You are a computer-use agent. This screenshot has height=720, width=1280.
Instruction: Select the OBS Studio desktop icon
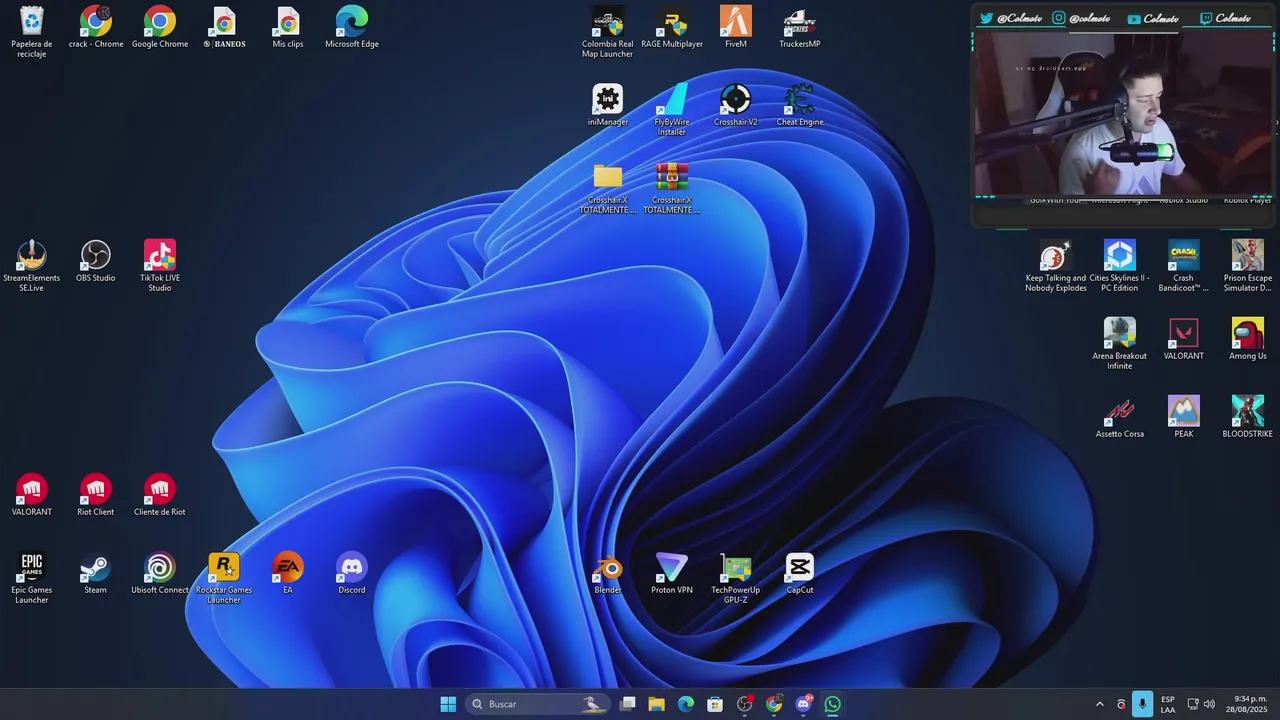96,261
